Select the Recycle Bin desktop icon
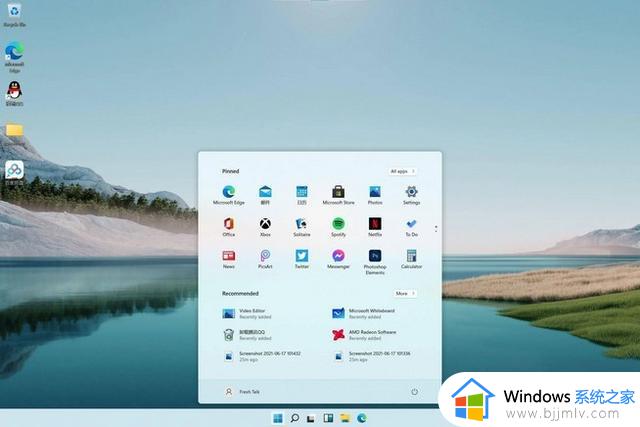This screenshot has width=640, height=427. point(15,15)
